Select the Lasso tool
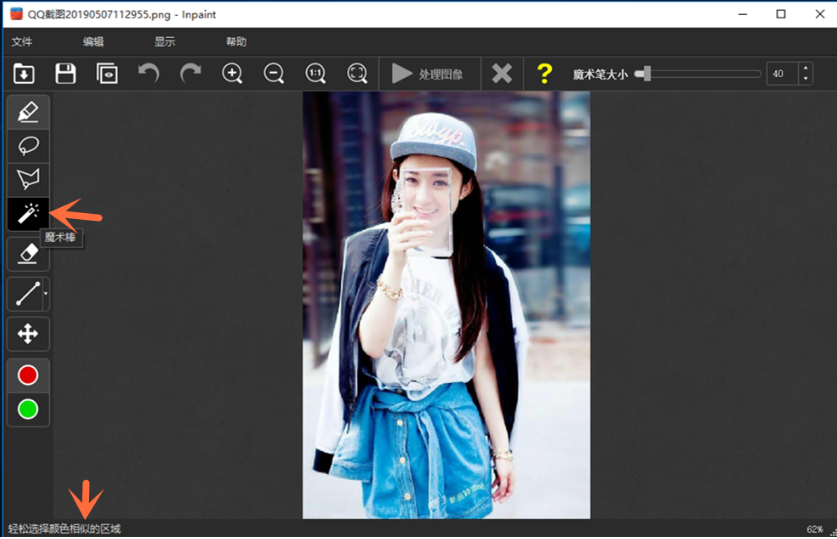This screenshot has width=837, height=539. [x=28, y=145]
